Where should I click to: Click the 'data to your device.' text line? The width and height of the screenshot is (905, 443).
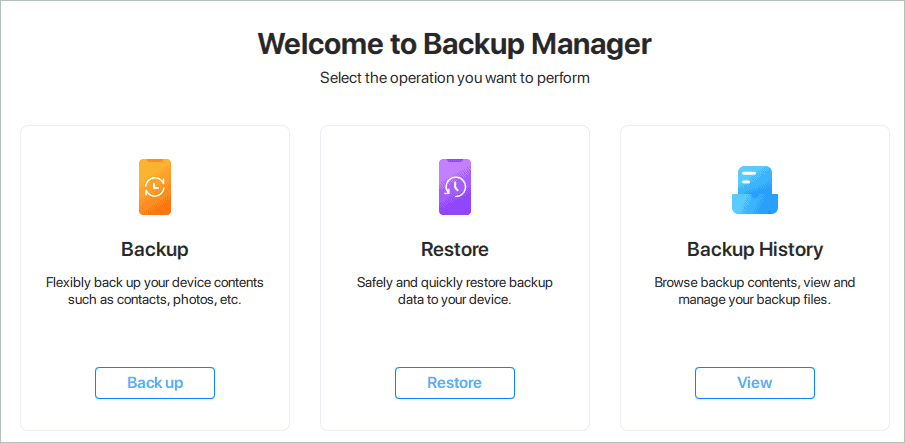(455, 300)
